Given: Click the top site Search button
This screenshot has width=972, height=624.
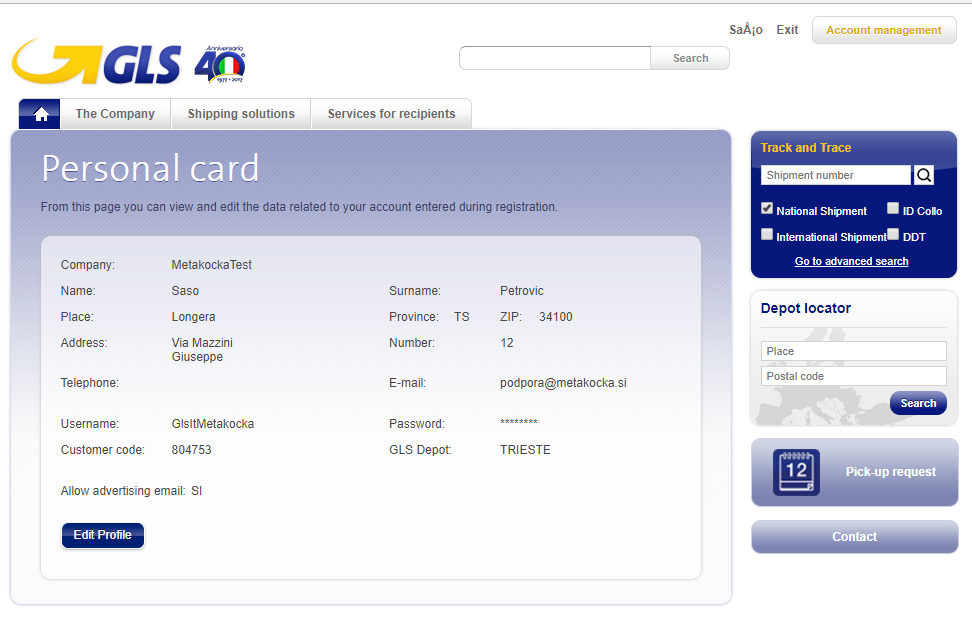Looking at the screenshot, I should point(690,58).
